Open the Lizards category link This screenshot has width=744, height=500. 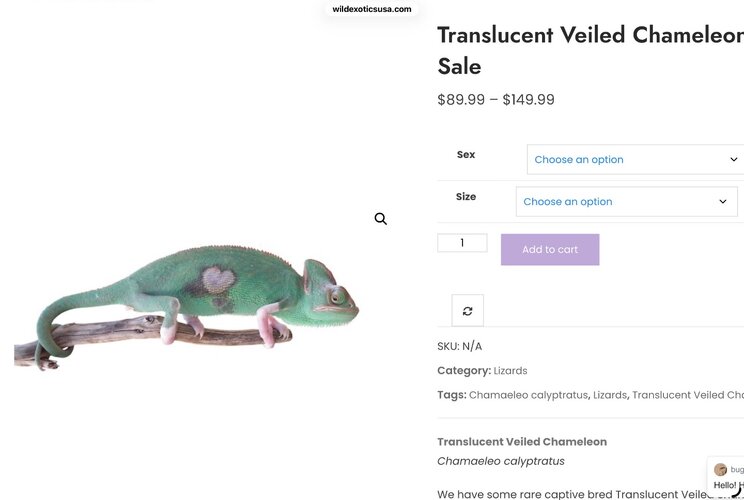[x=510, y=371]
